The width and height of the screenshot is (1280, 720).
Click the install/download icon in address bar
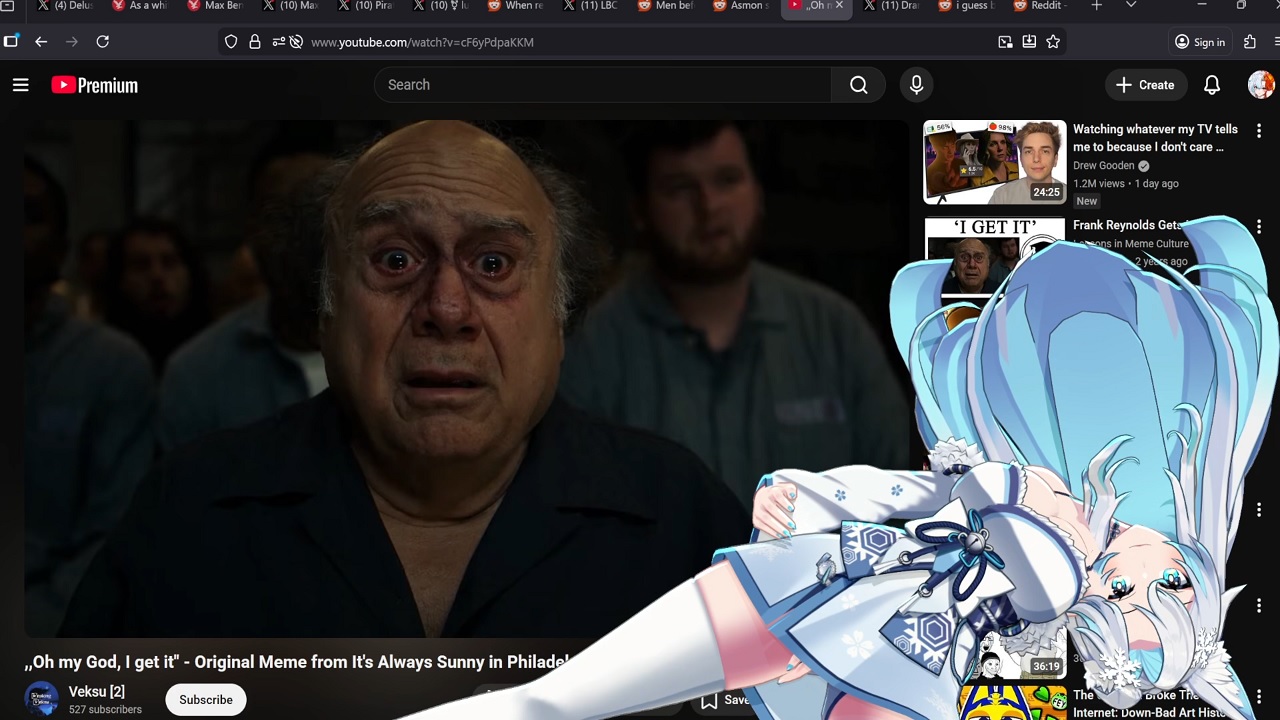click(x=1029, y=42)
